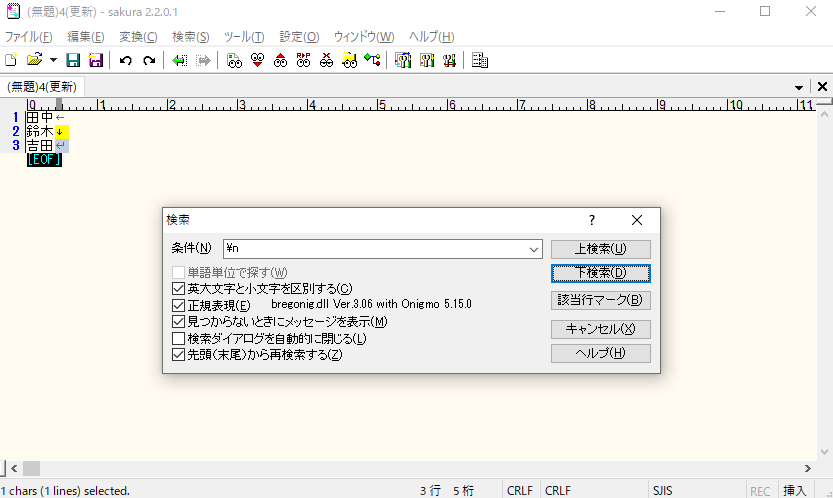Click the Replace (R▸P) binoculars icon

303,60
